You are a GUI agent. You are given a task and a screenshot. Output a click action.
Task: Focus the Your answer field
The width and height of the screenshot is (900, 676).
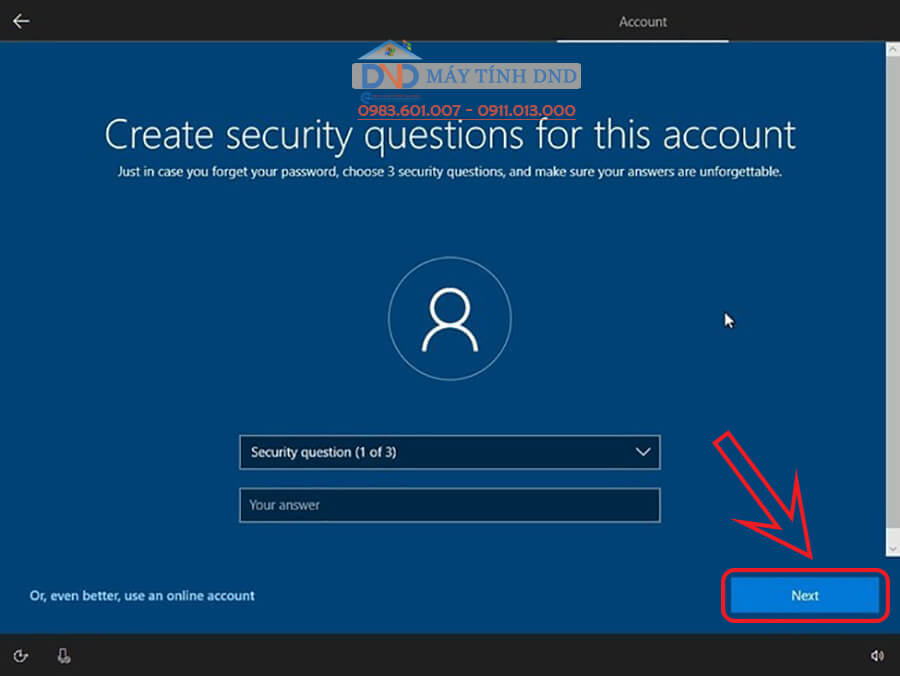(449, 505)
